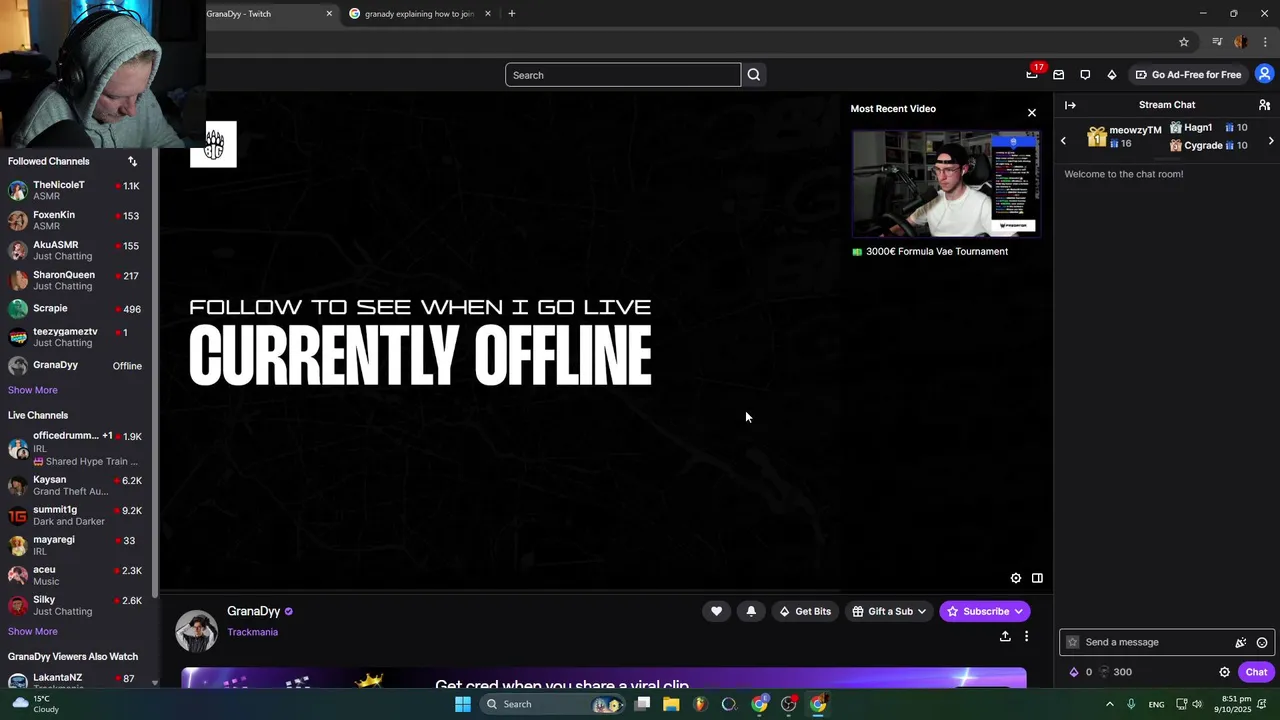Open the Twitch inbox notifications icon
Viewport: 1280px width, 720px height.
[x=1058, y=74]
